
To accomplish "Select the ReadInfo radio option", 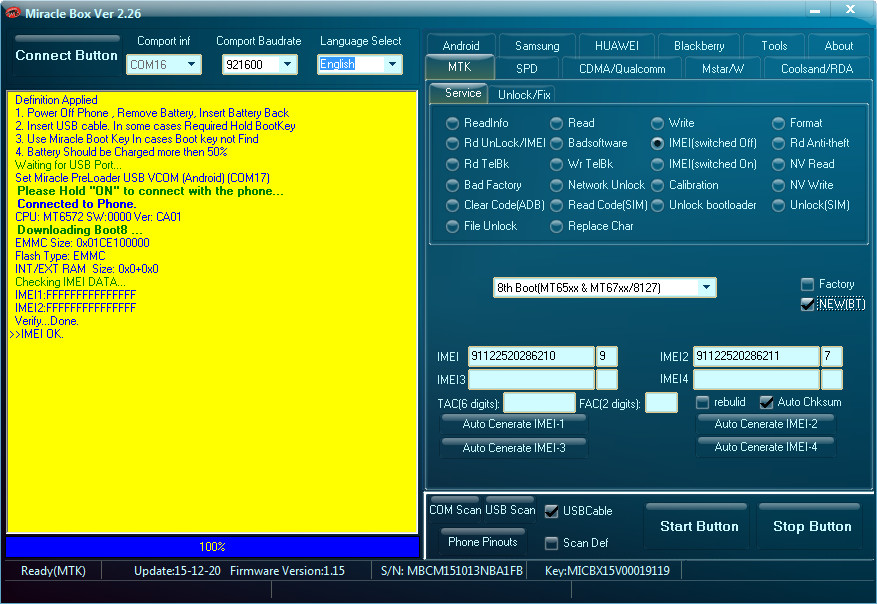I will pos(477,123).
